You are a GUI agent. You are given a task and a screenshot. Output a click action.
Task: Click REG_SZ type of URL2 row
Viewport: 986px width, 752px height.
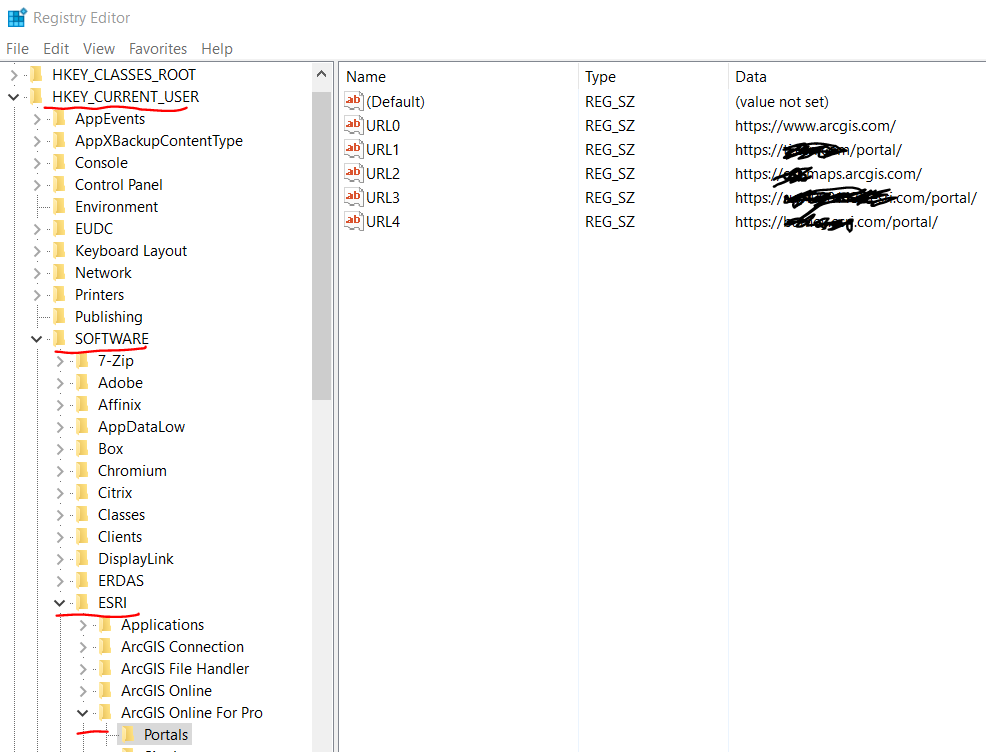[x=609, y=174]
